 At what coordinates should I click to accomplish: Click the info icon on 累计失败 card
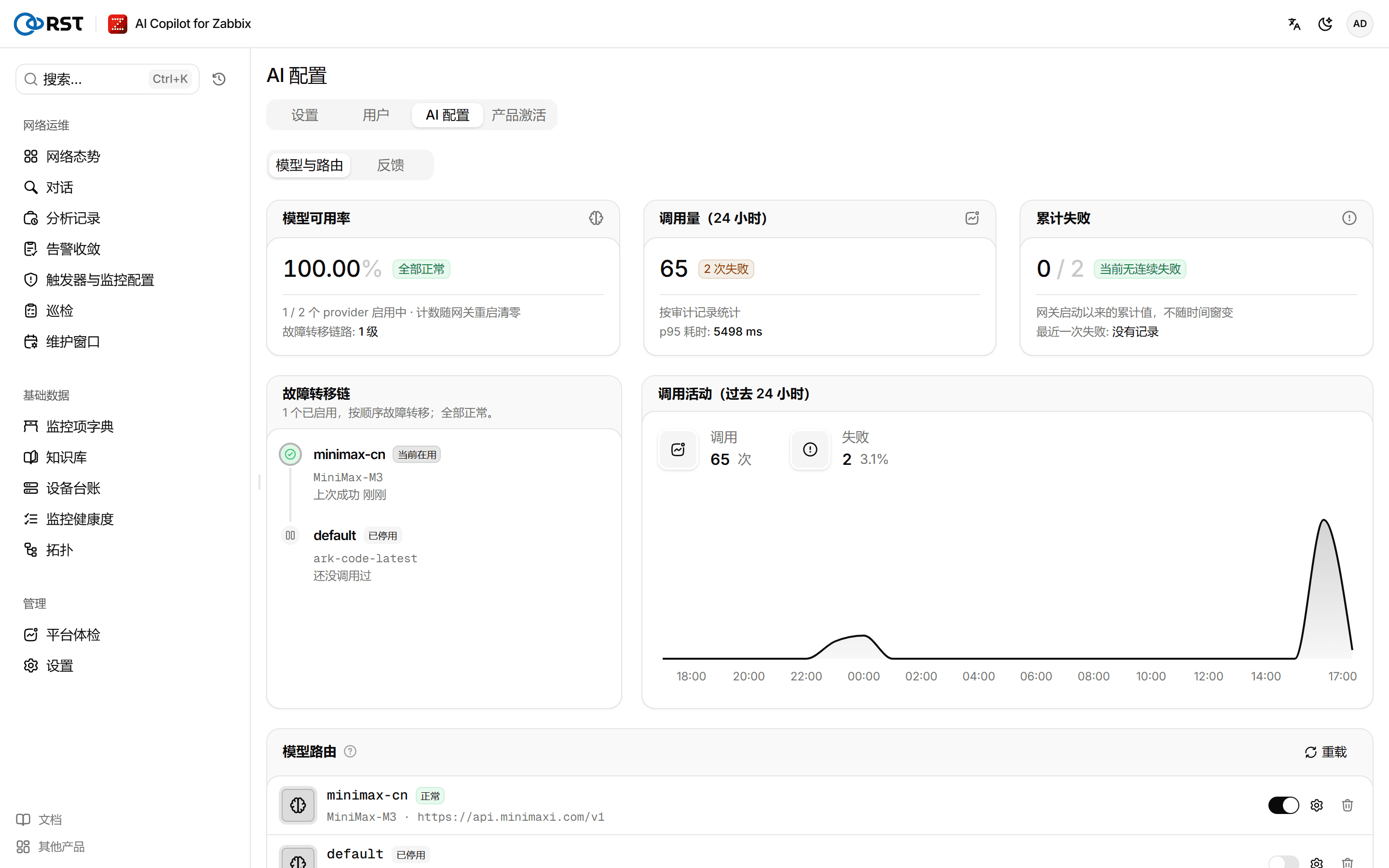point(1349,218)
